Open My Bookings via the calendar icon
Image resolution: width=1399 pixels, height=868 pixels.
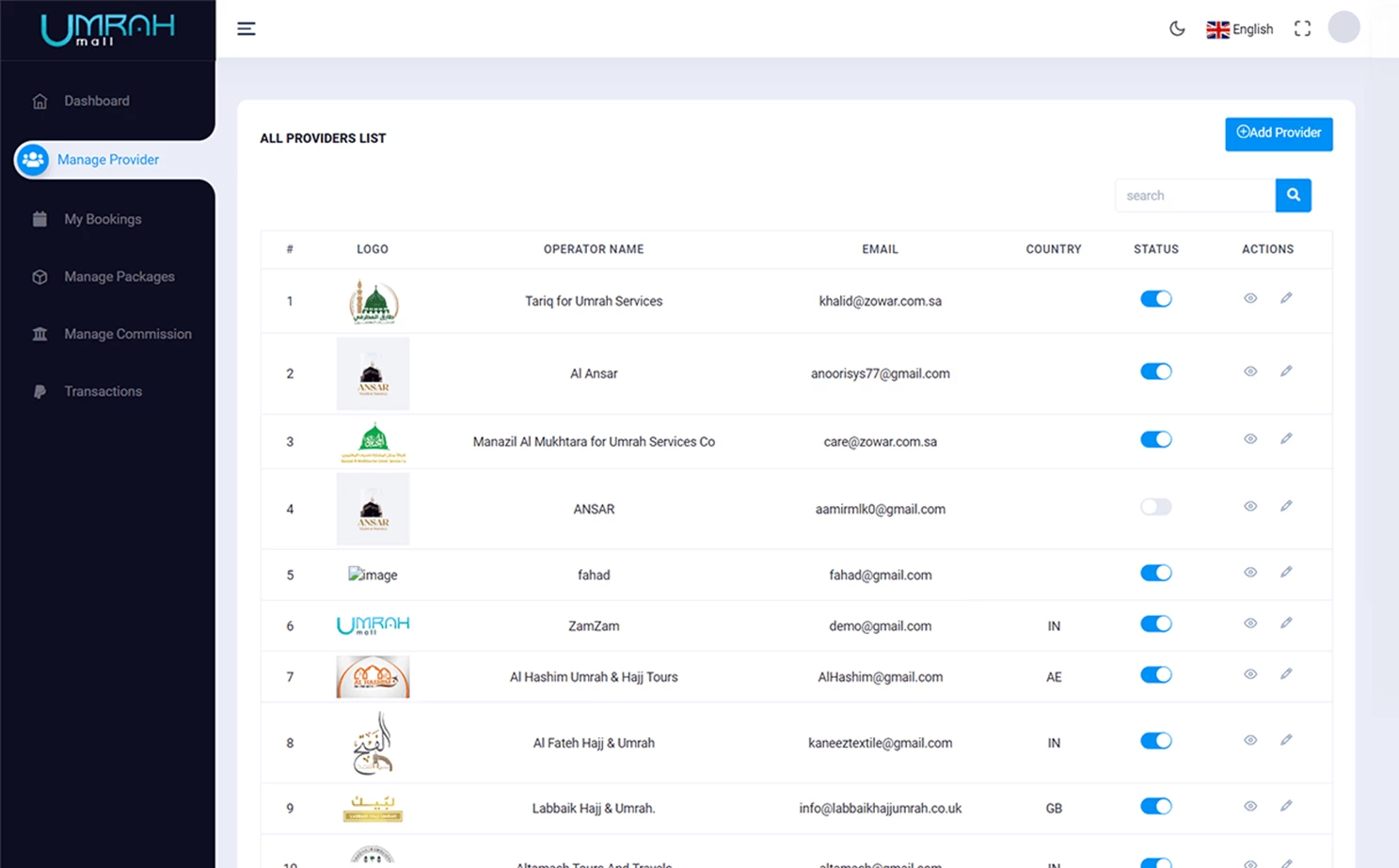tap(40, 218)
